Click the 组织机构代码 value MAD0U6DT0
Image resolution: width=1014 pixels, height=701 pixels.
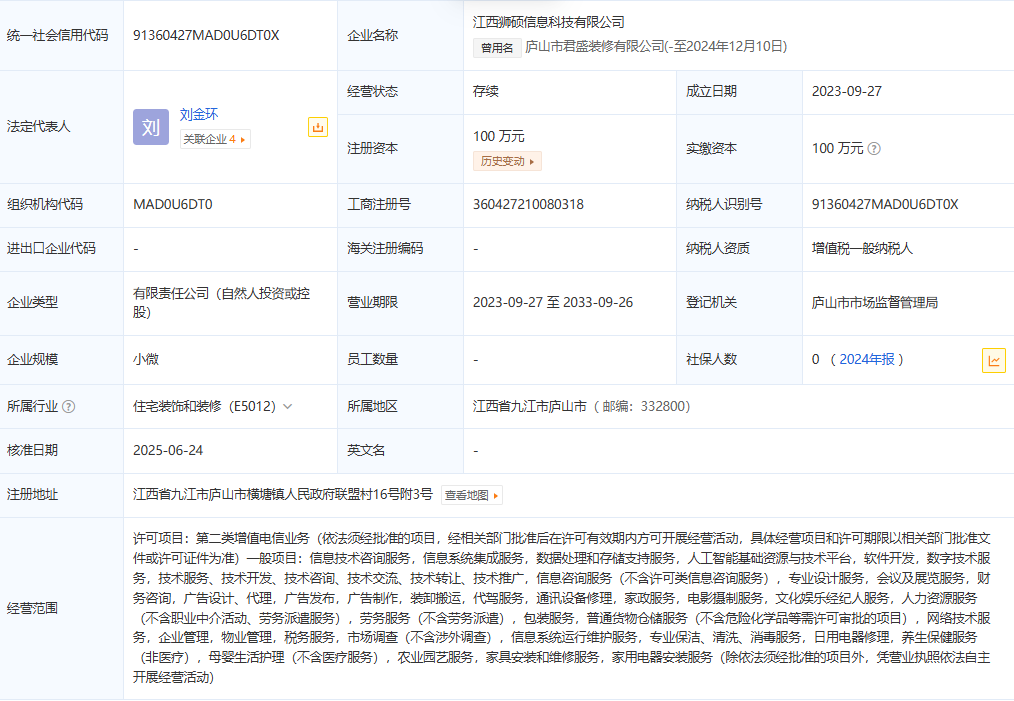tap(172, 204)
